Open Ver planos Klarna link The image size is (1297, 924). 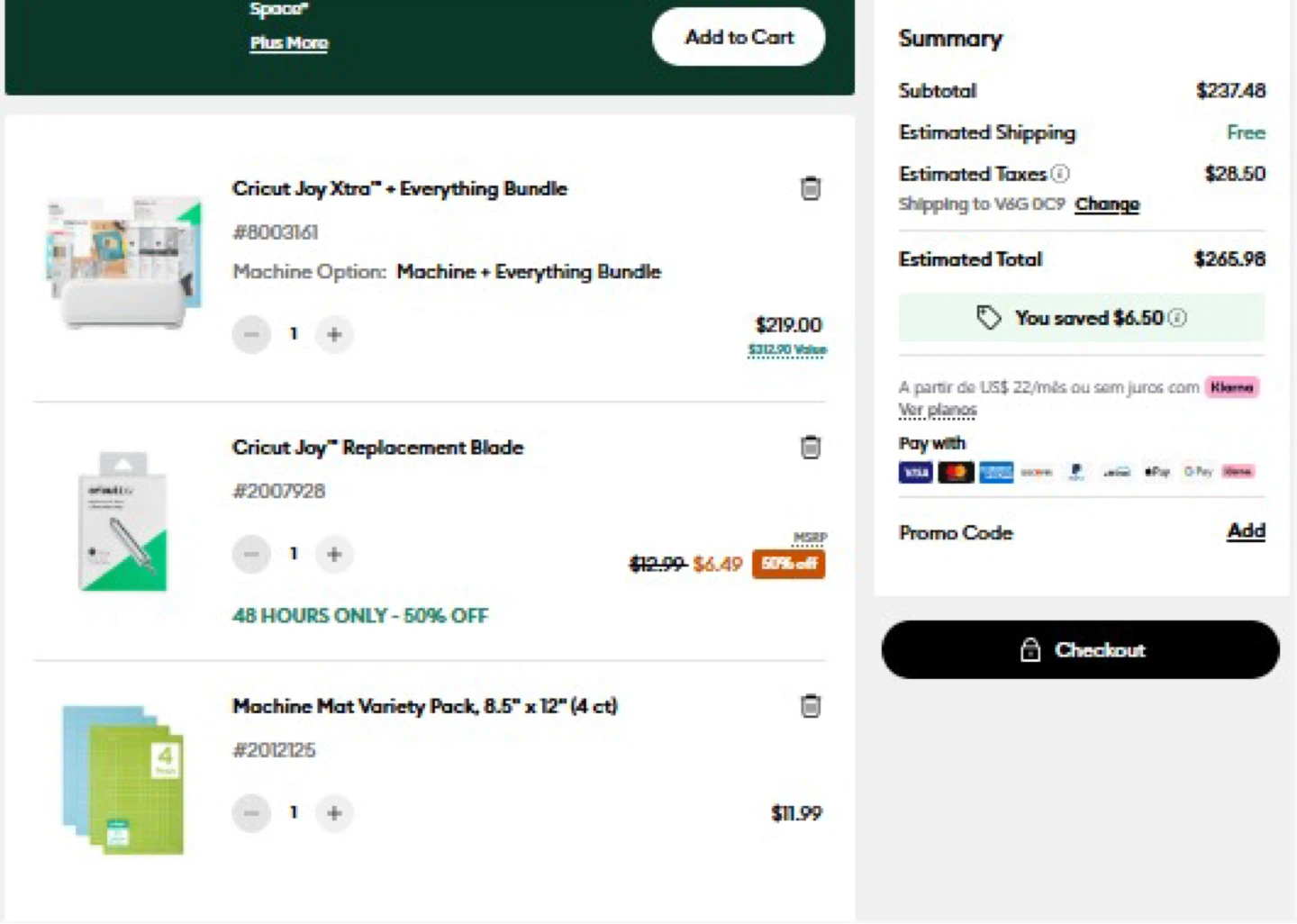pos(938,410)
